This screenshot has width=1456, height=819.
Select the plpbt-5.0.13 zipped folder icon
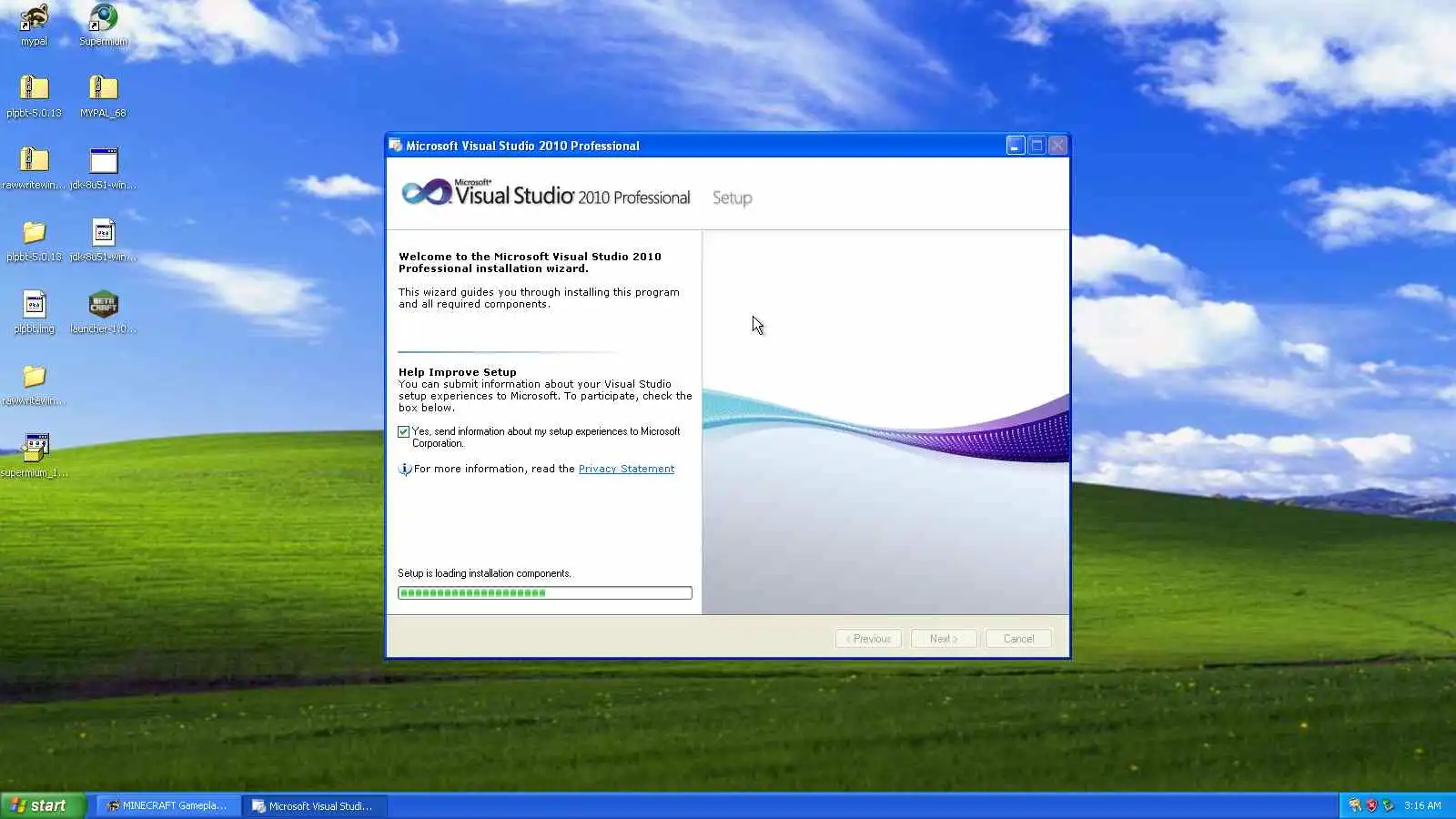coord(34,88)
